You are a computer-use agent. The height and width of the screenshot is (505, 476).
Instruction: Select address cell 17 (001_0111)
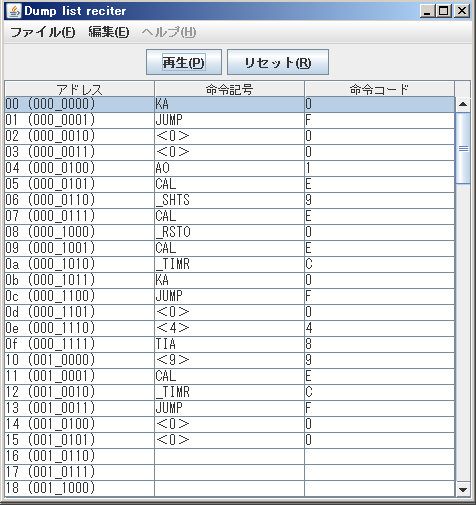pos(79,472)
